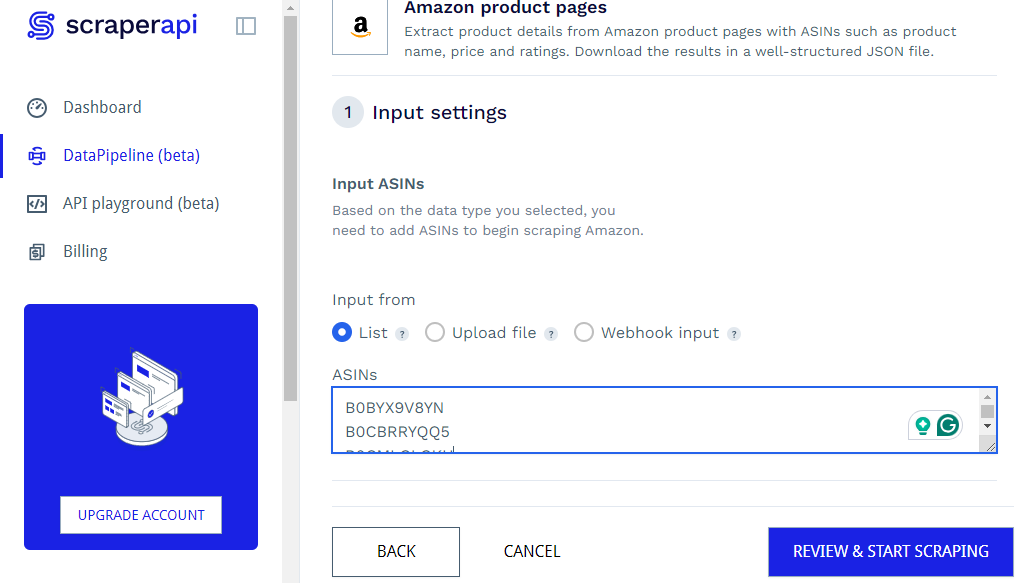This screenshot has width=1022, height=583.
Task: Click the Billing invoice icon
Action: tap(37, 252)
